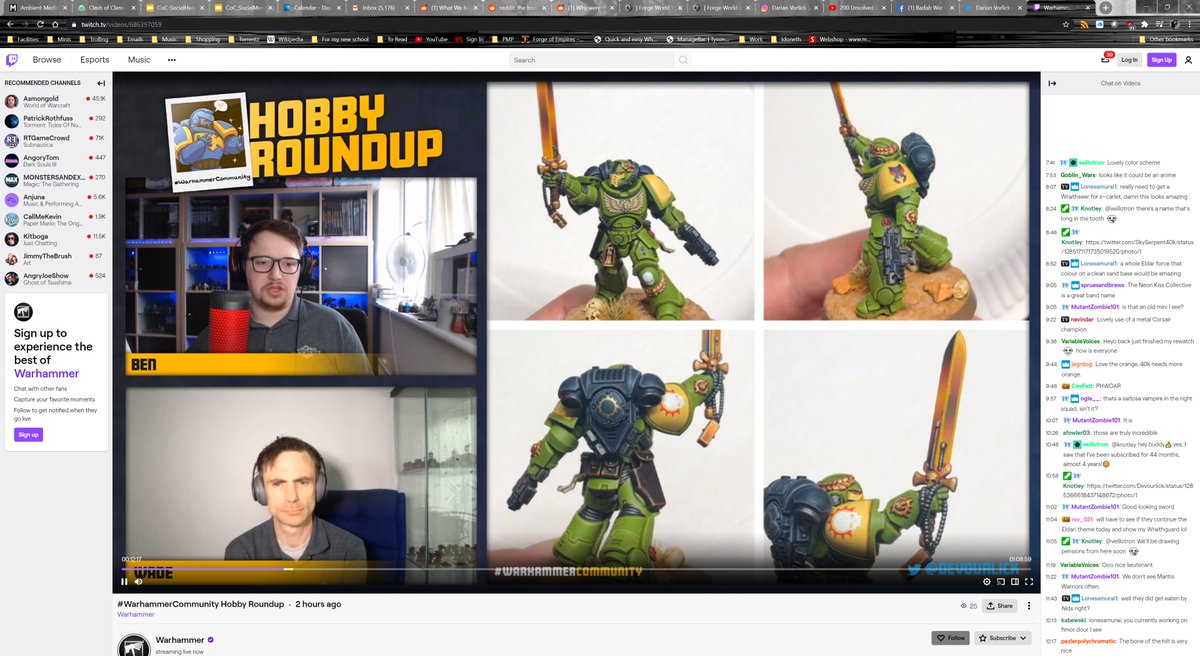Jump to chat timestamp 12:17
Image resolution: width=1200 pixels, height=656 pixels.
pyautogui.click(x=1051, y=641)
